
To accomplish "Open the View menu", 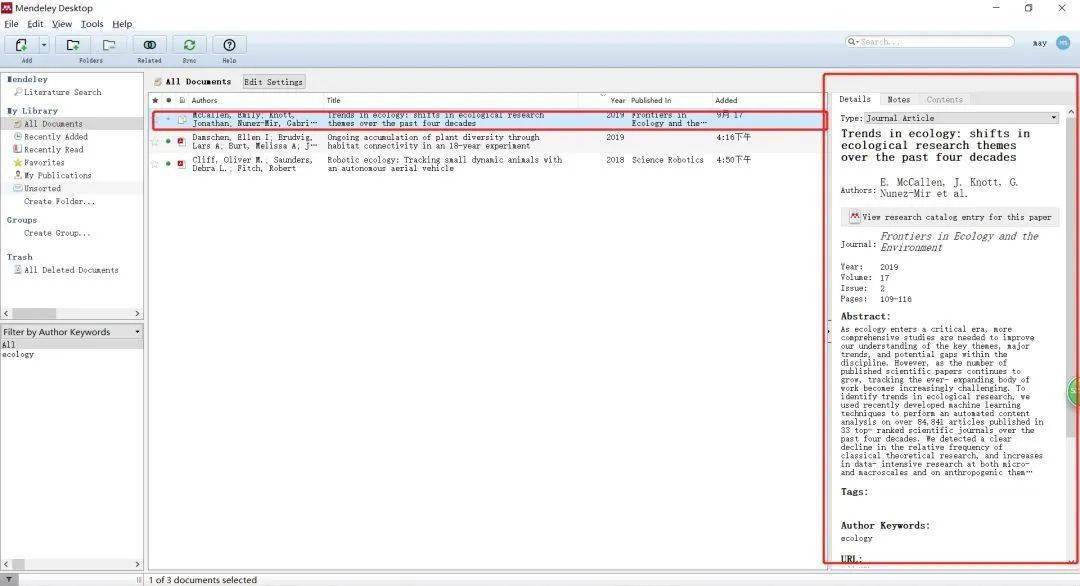I will tap(62, 23).
